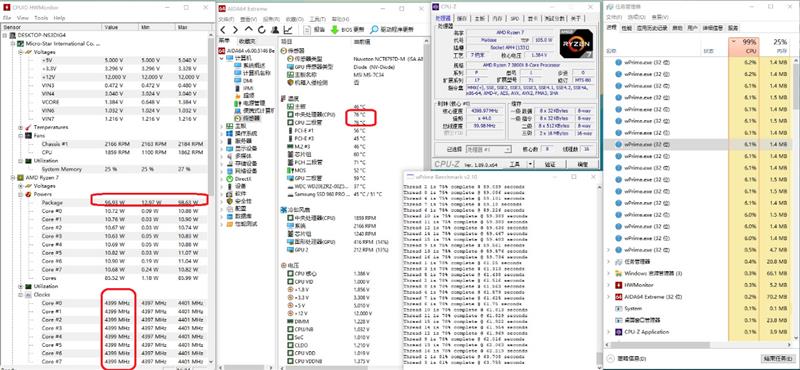
Task: Click the Refresh icon in AIDA64 toolbar
Action: (262, 30)
